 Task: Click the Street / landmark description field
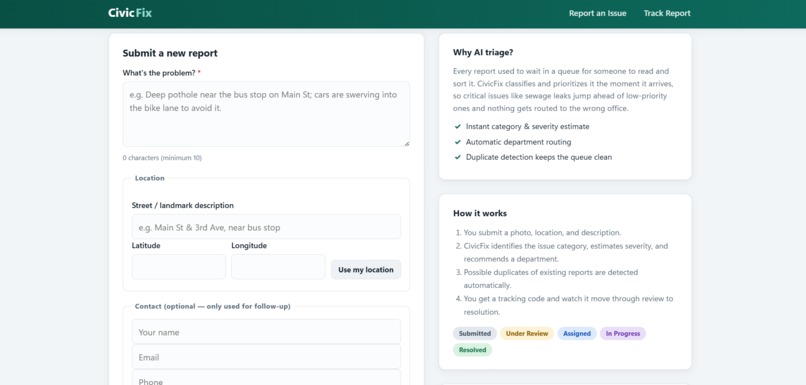(266, 227)
